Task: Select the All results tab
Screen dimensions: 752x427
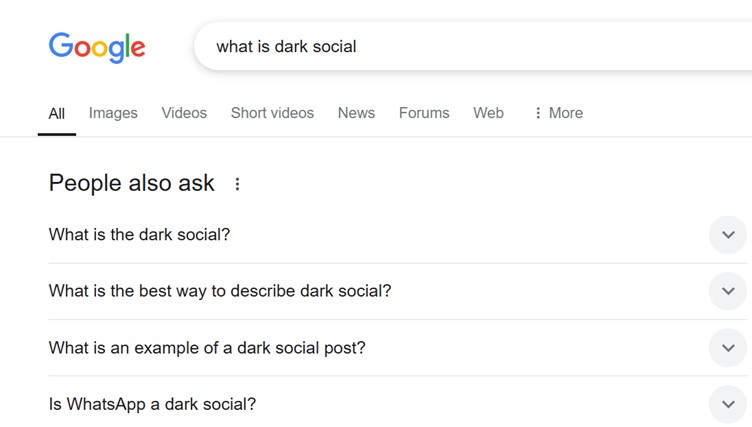Action: point(57,114)
